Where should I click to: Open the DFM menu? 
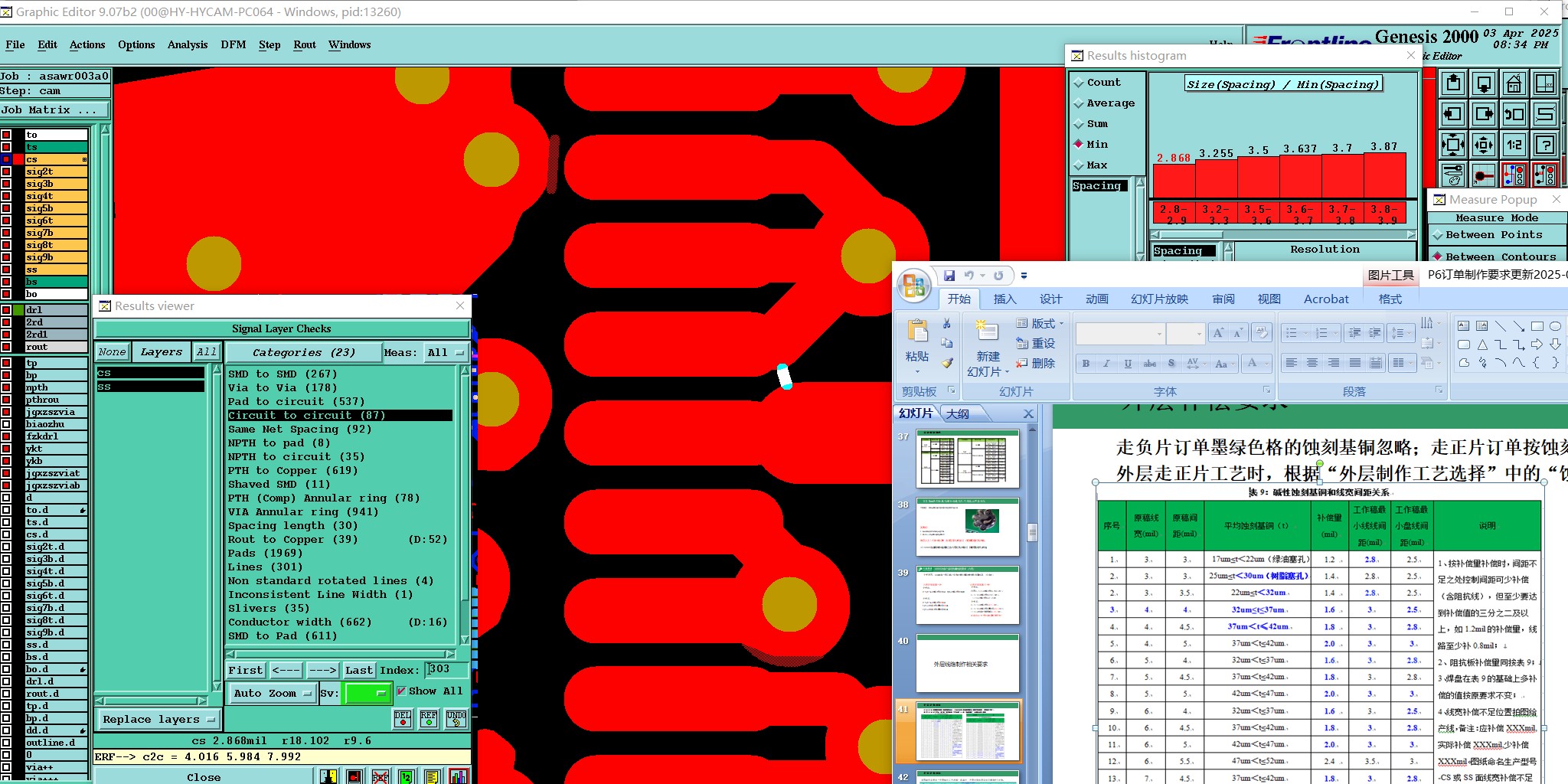pyautogui.click(x=233, y=44)
